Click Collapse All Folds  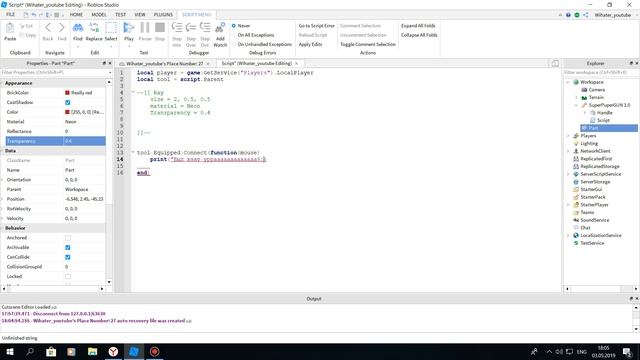point(419,35)
